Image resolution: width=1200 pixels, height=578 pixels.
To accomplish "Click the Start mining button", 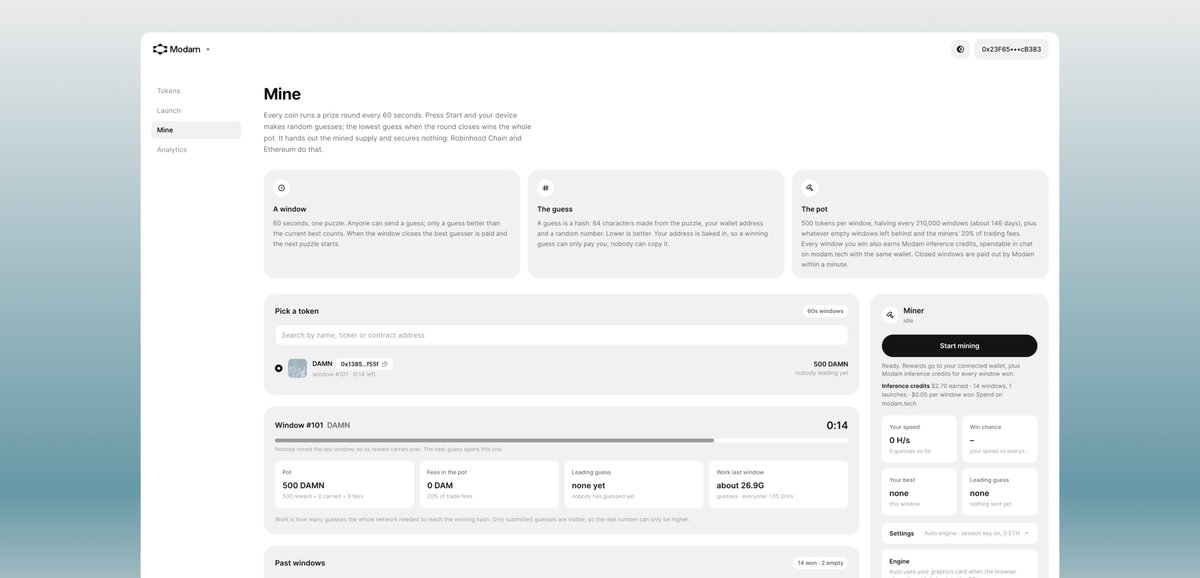I will pos(959,346).
